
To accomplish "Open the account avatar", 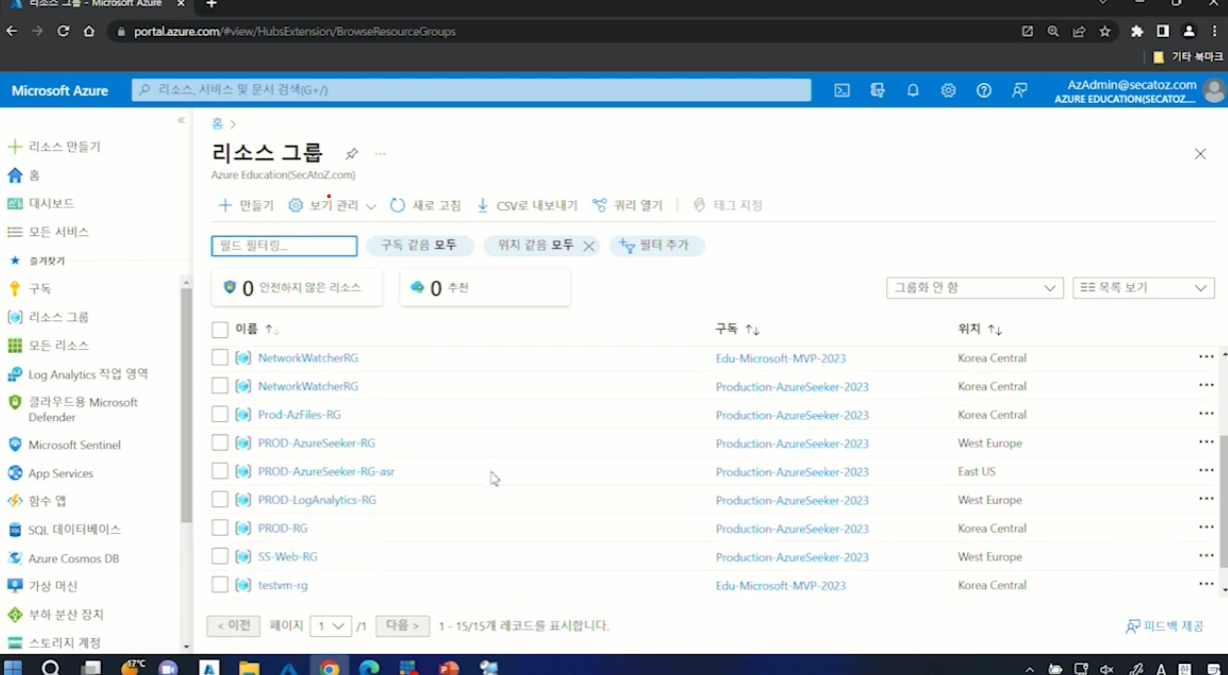I will pyautogui.click(x=1214, y=91).
